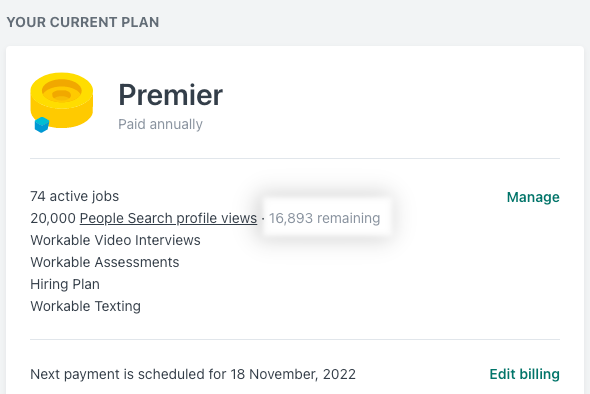Viewport: 590px width, 394px height.
Task: Click the Premier plan title
Action: [170, 95]
